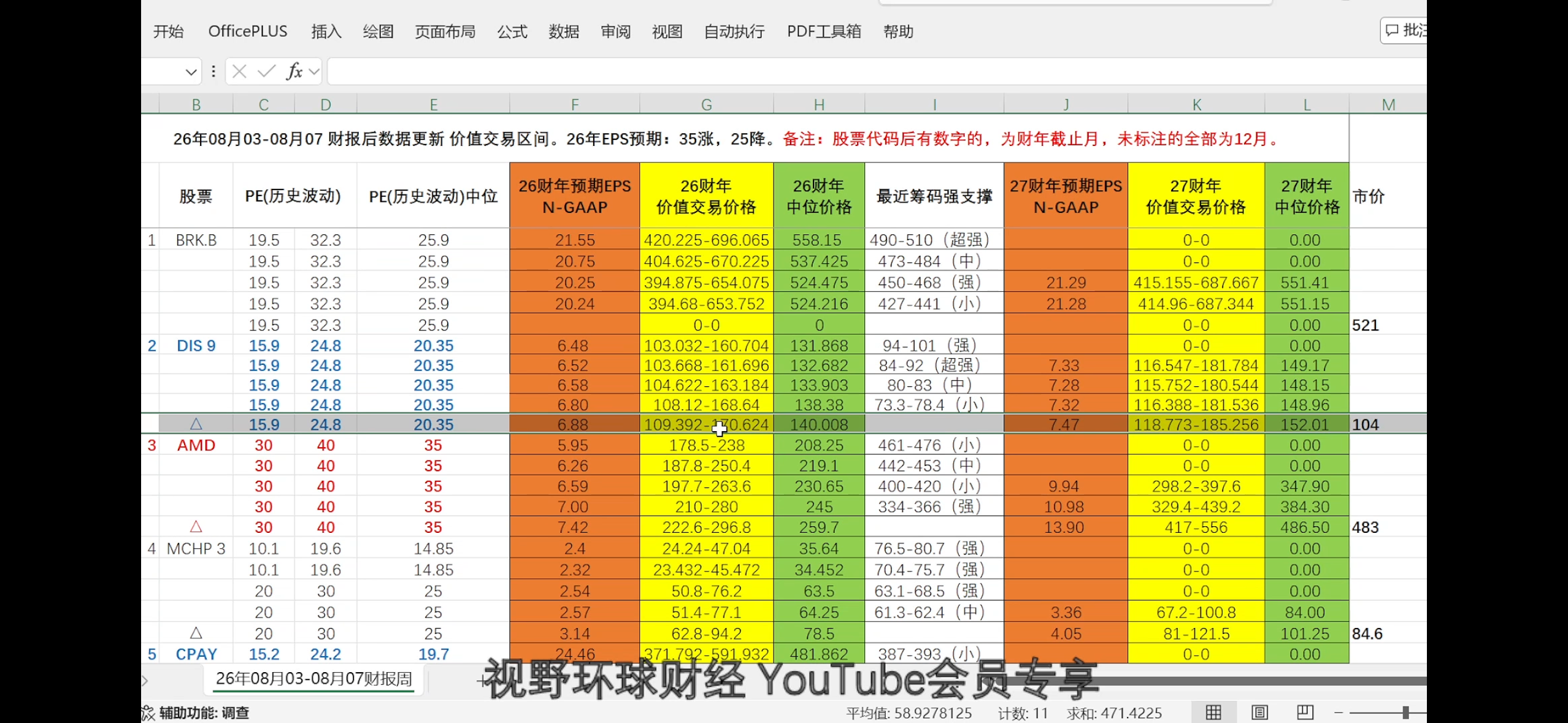Open the 数据 ribbon tab
Image resolution: width=1568 pixels, height=723 pixels.
pos(564,32)
